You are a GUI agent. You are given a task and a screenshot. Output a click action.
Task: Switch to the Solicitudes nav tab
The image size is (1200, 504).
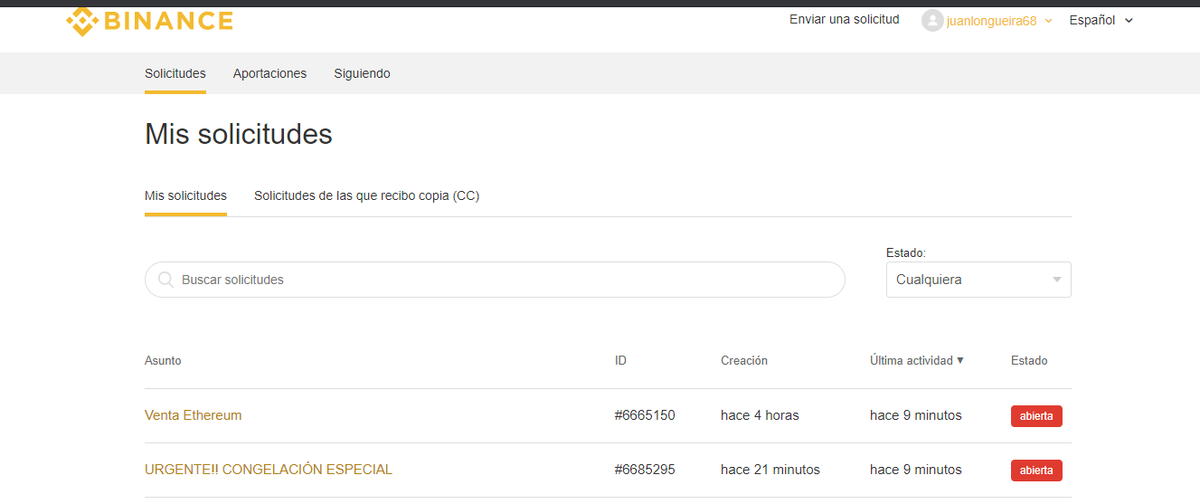pos(175,74)
